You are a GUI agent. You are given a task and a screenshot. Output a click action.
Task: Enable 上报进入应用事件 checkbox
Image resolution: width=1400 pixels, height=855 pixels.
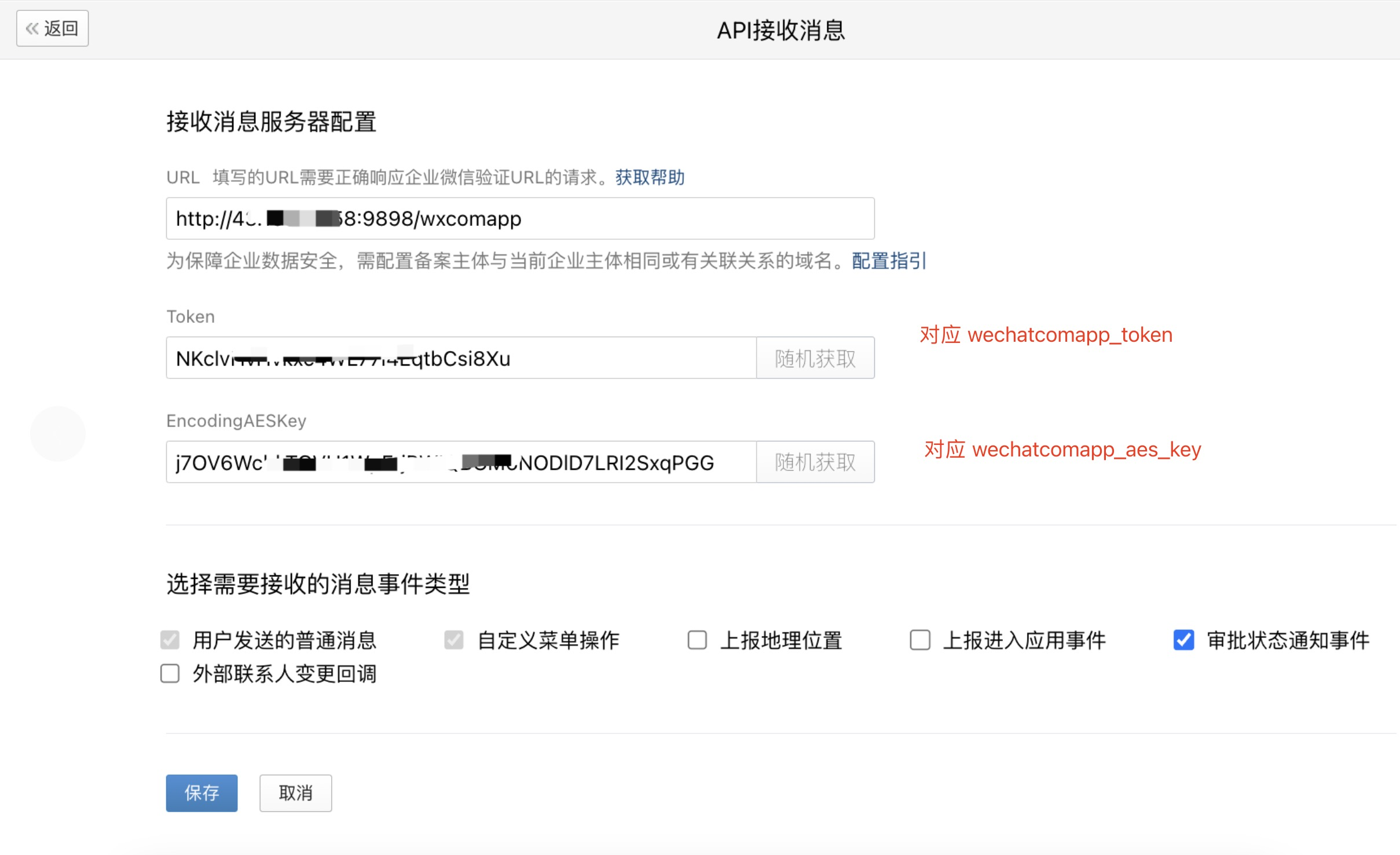coord(920,640)
